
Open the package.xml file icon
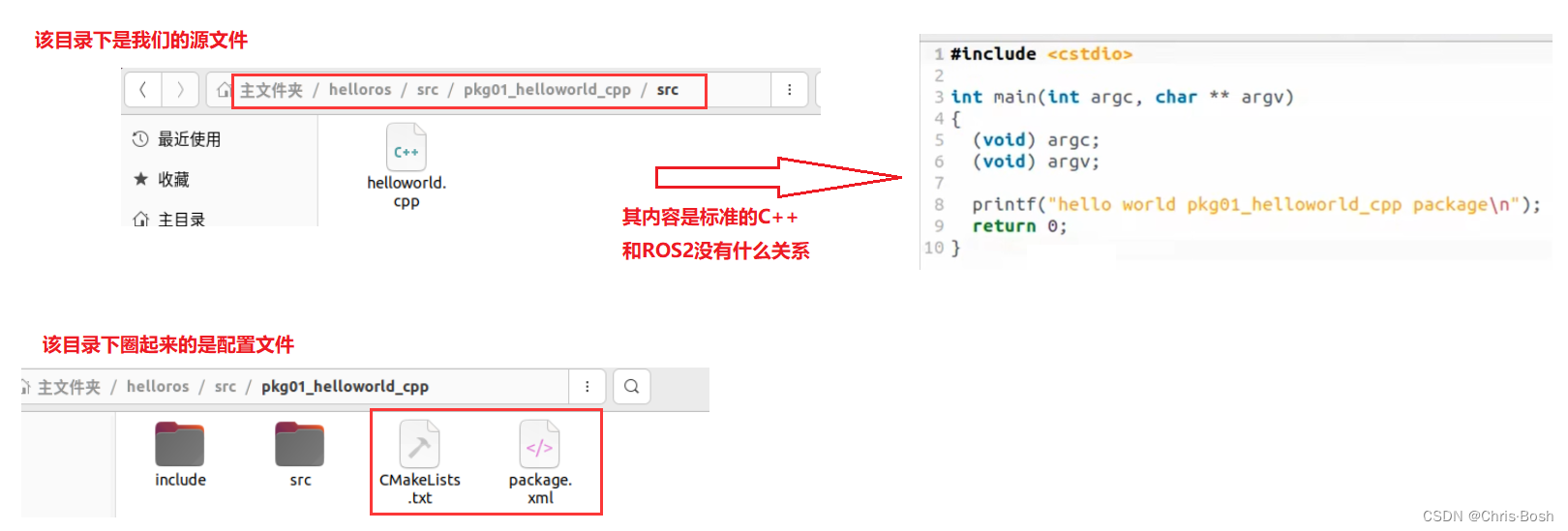click(540, 444)
